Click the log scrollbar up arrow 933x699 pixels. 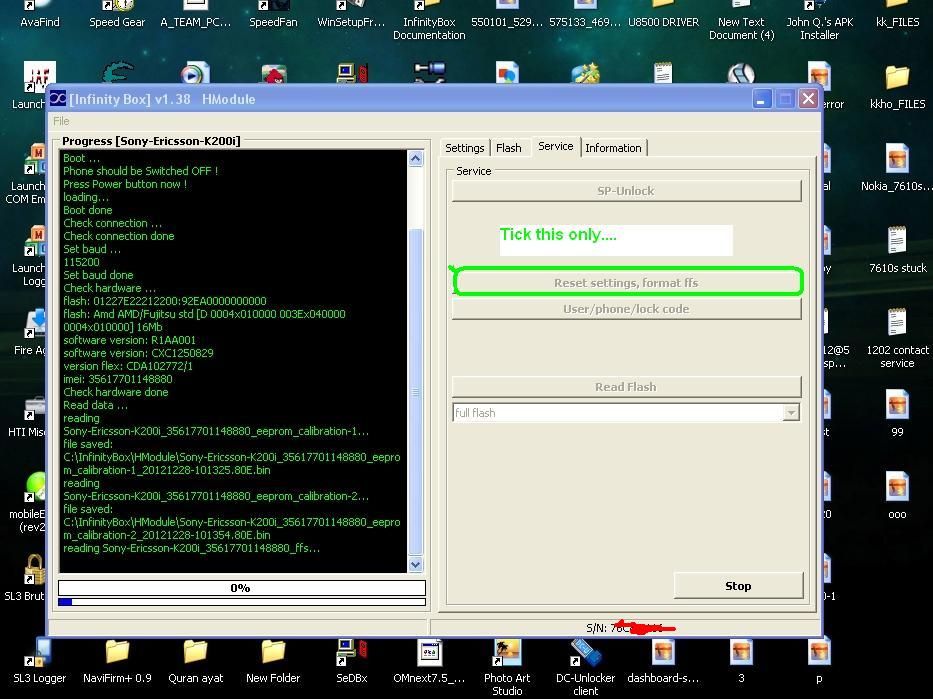415,159
